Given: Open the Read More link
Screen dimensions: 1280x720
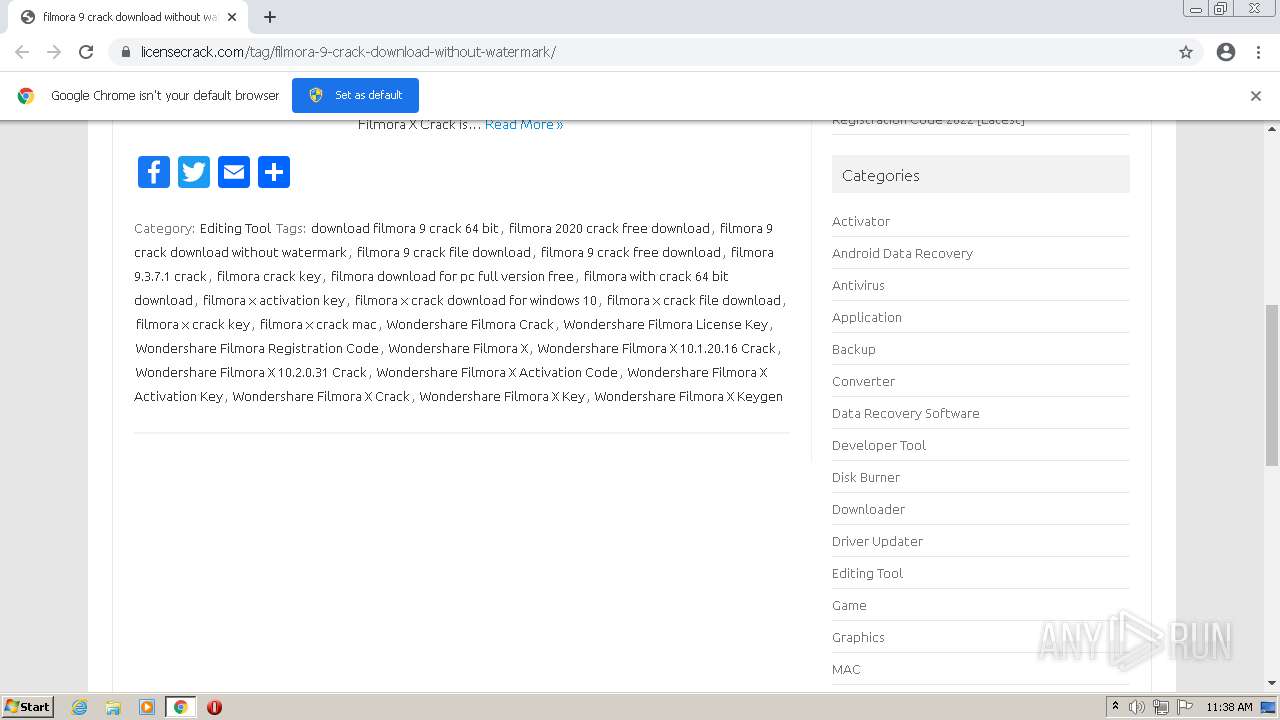Looking at the screenshot, I should [x=524, y=124].
